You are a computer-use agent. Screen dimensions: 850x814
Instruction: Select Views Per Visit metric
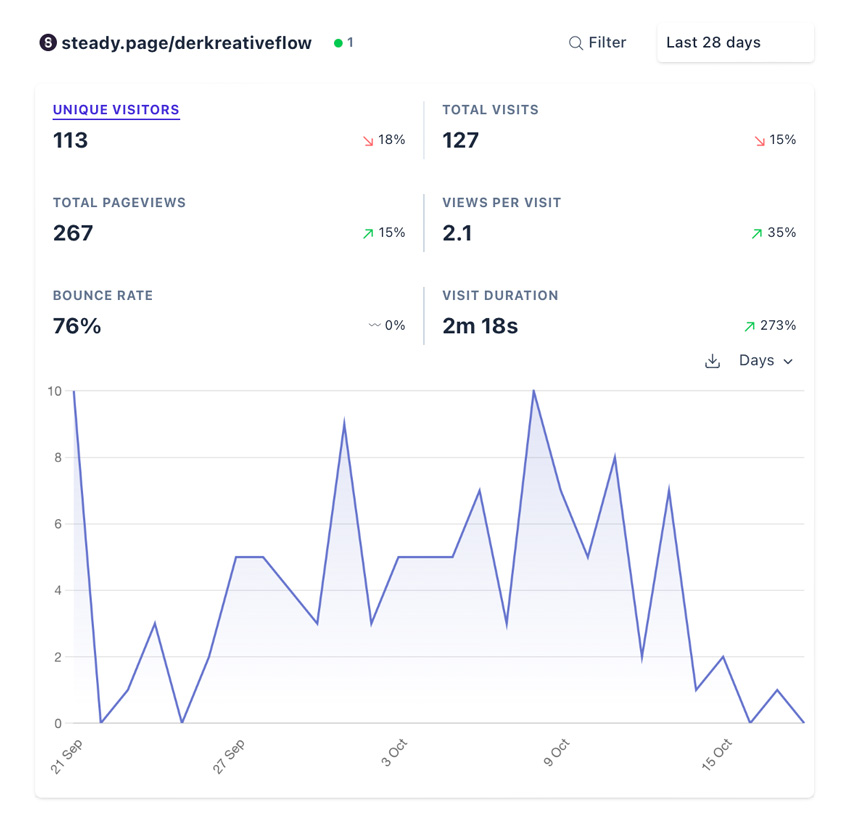[501, 203]
